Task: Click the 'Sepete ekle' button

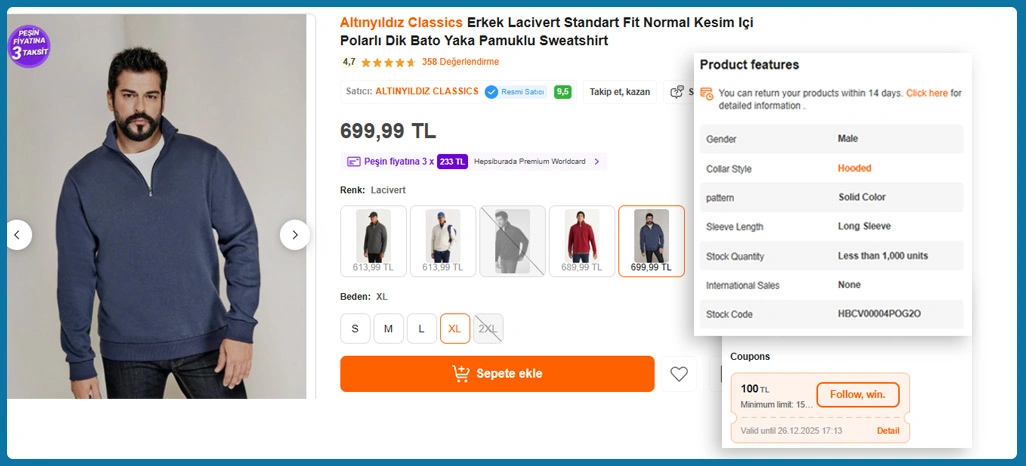Action: [x=497, y=374]
